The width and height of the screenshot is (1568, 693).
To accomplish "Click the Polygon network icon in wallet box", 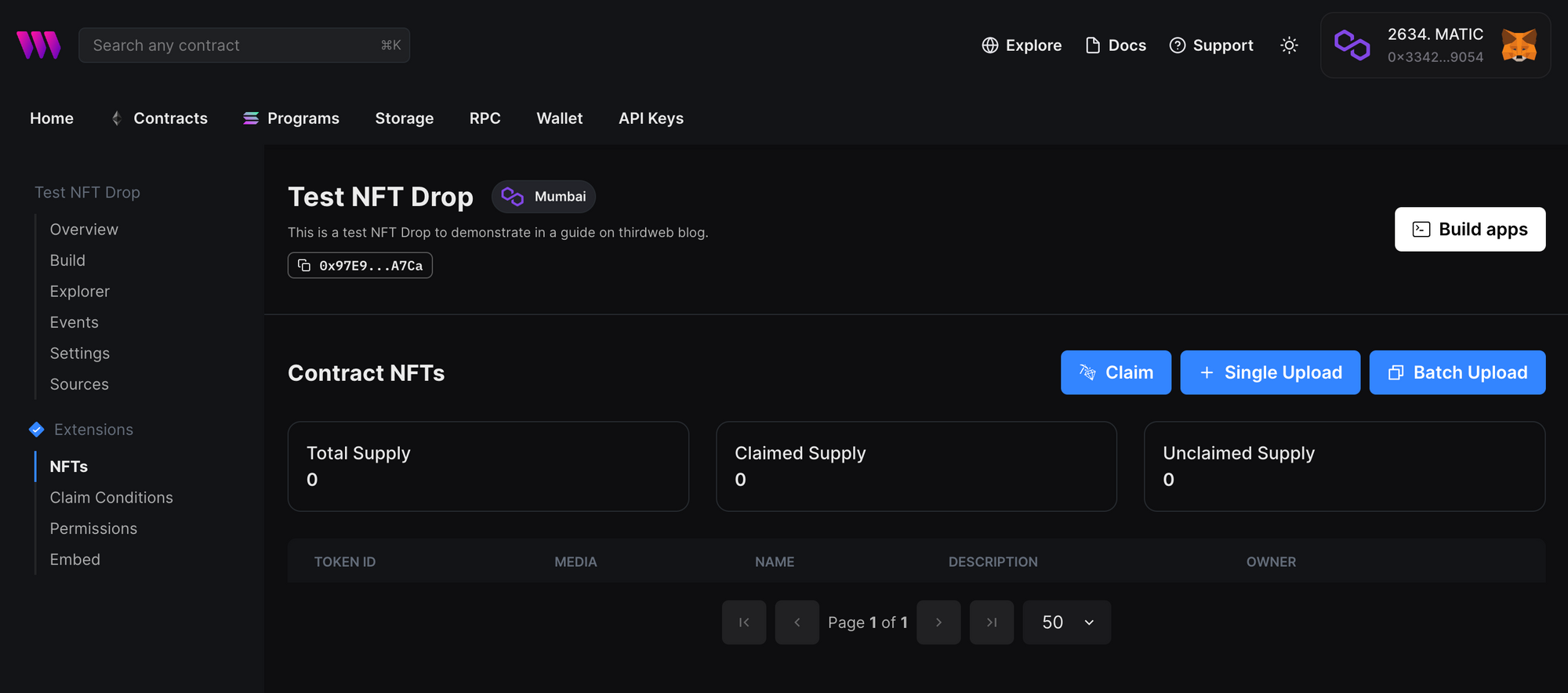I will 1352,45.
